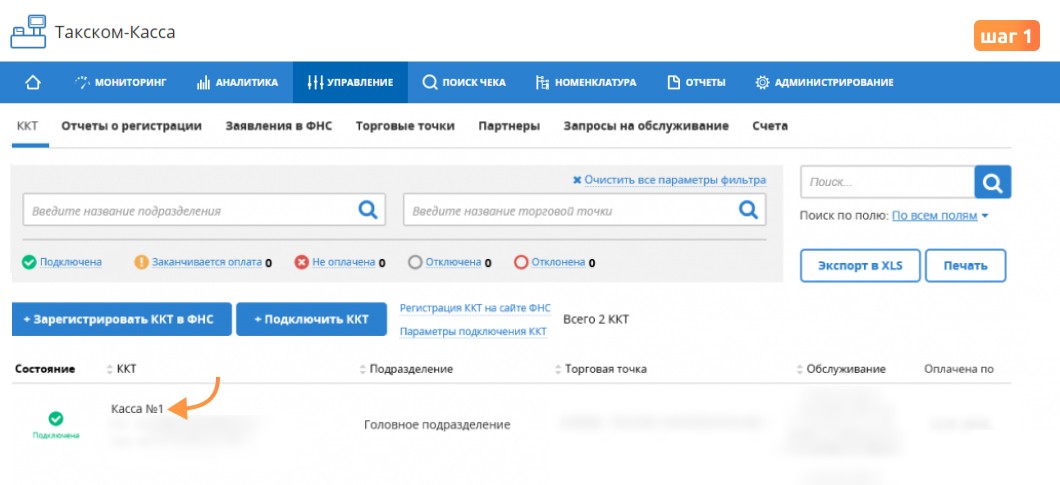Click Зарегистрировать ККТ в ФНС button

(x=122, y=319)
